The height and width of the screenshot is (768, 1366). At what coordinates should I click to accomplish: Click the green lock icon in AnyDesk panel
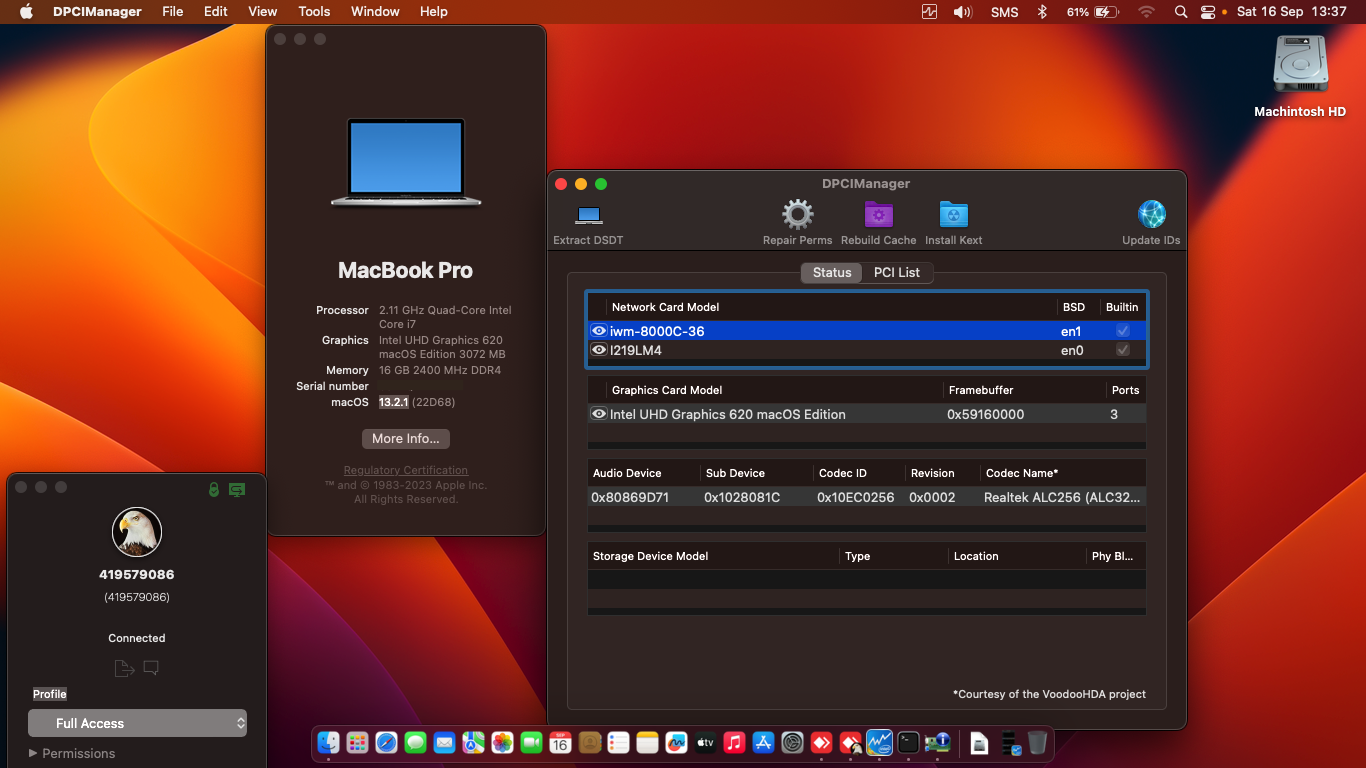click(x=213, y=489)
